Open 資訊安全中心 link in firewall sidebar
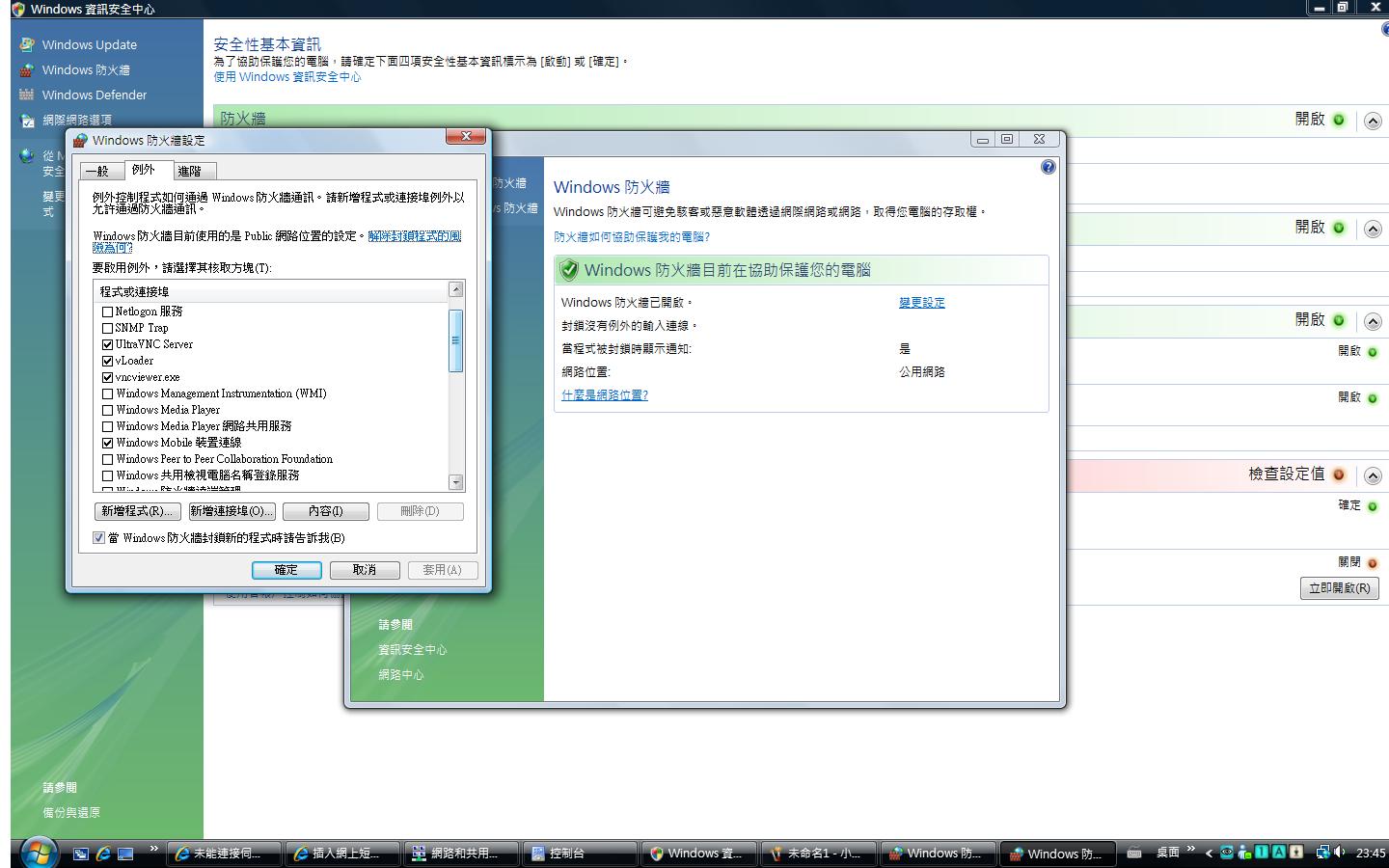The image size is (1389, 868). (413, 650)
